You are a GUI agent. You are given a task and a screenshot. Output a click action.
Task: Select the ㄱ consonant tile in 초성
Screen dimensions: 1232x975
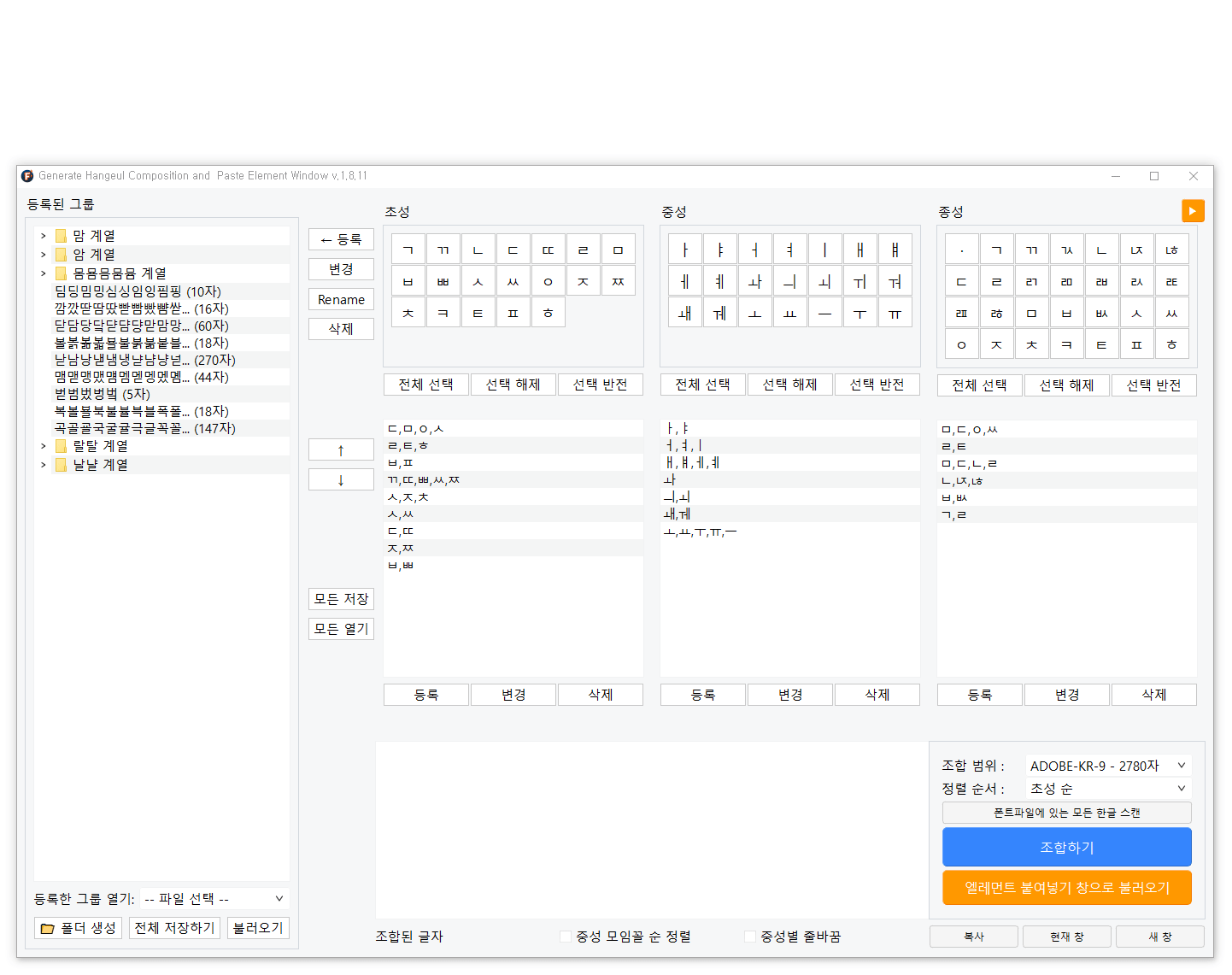[x=408, y=250]
